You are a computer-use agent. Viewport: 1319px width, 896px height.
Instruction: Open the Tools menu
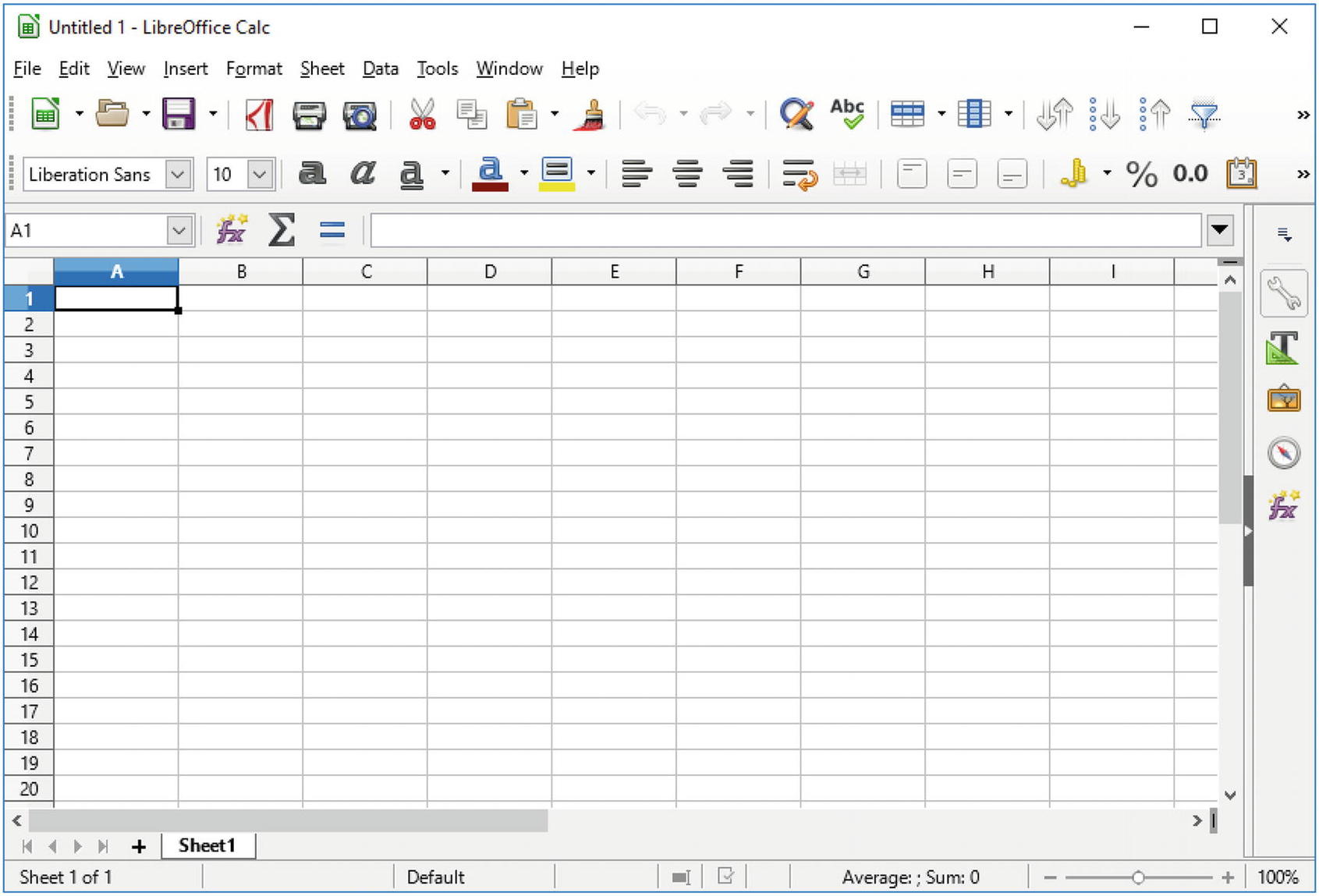tap(438, 69)
